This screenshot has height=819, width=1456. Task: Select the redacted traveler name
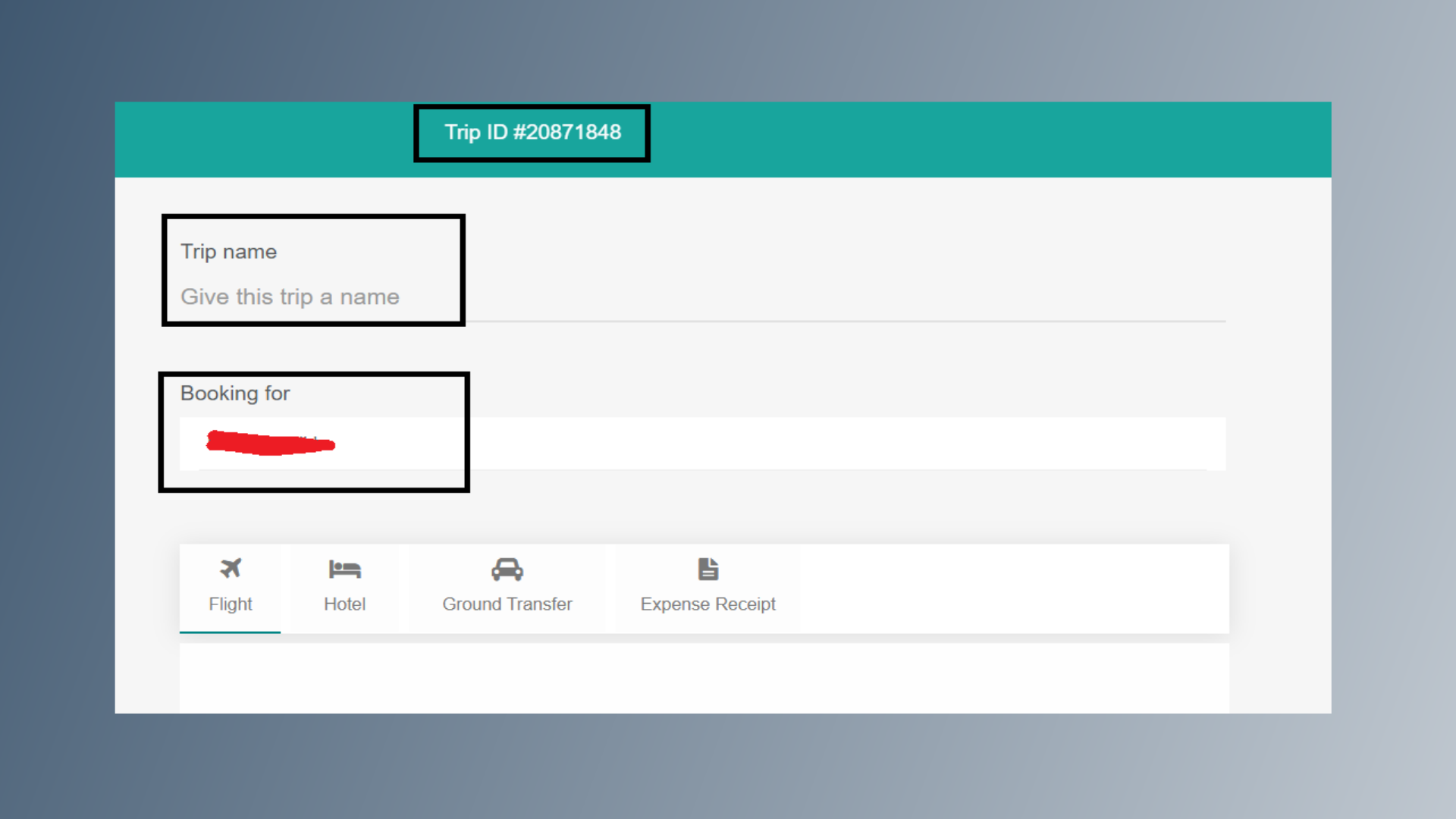coord(271,443)
